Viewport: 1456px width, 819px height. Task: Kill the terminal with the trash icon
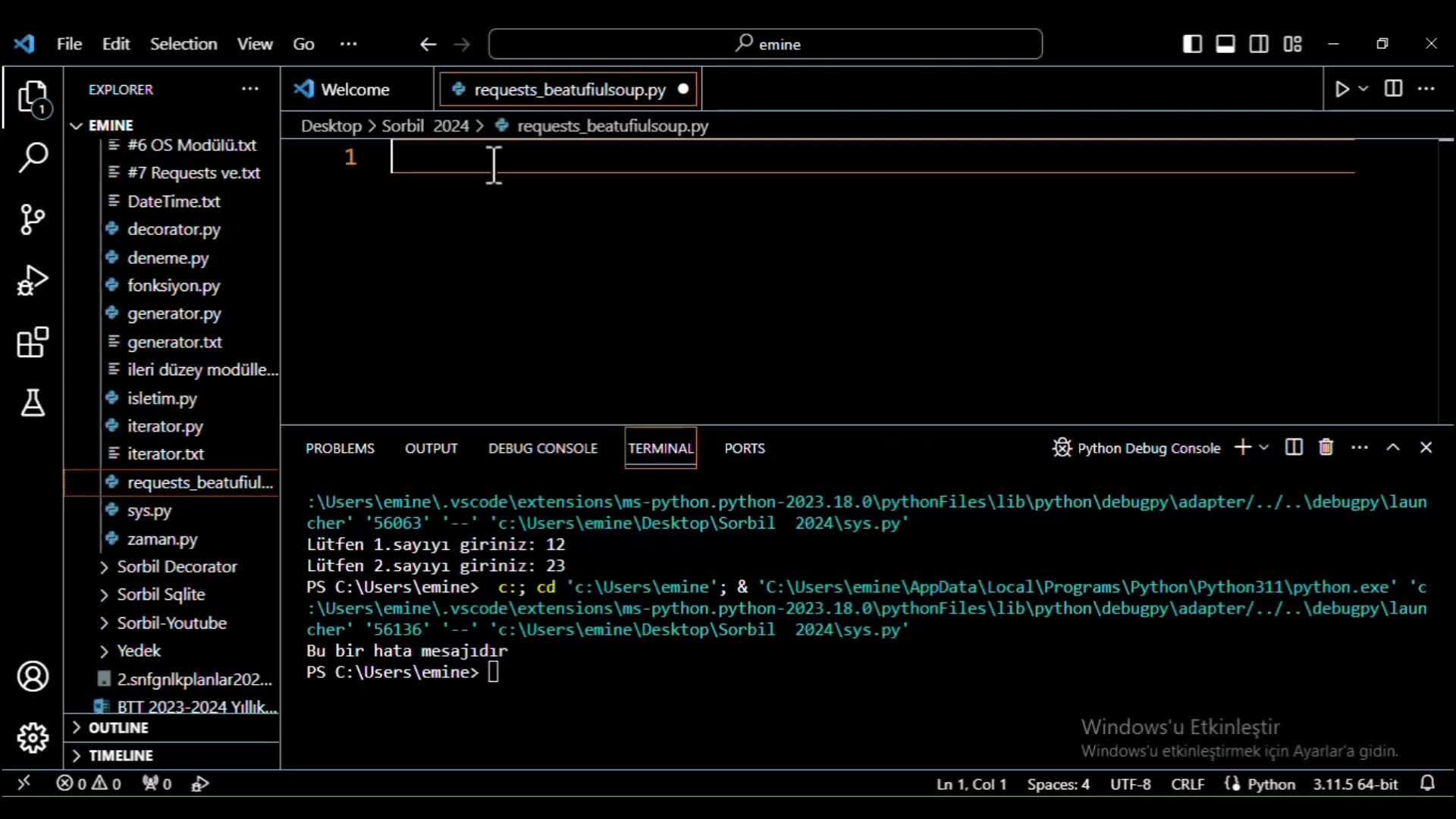pyautogui.click(x=1326, y=447)
